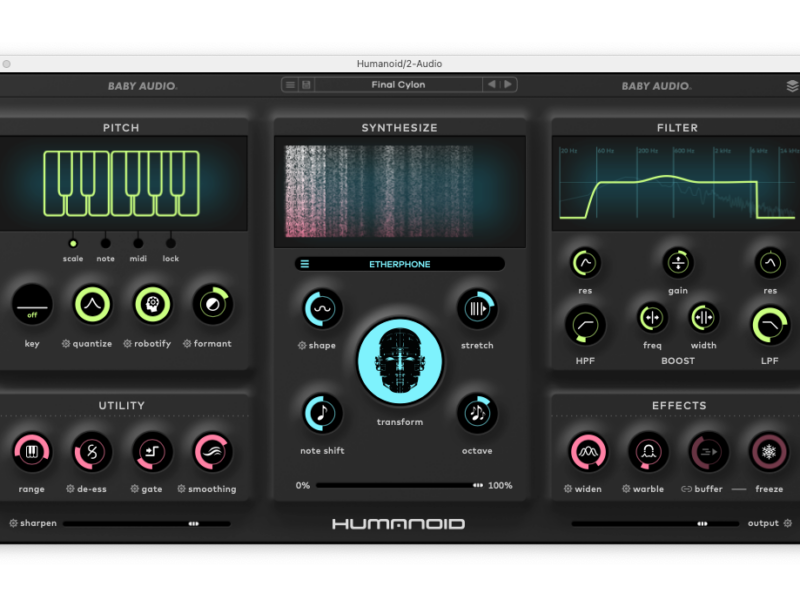Open the key selector showing off
Viewport: 800px width, 600px height.
[32, 305]
